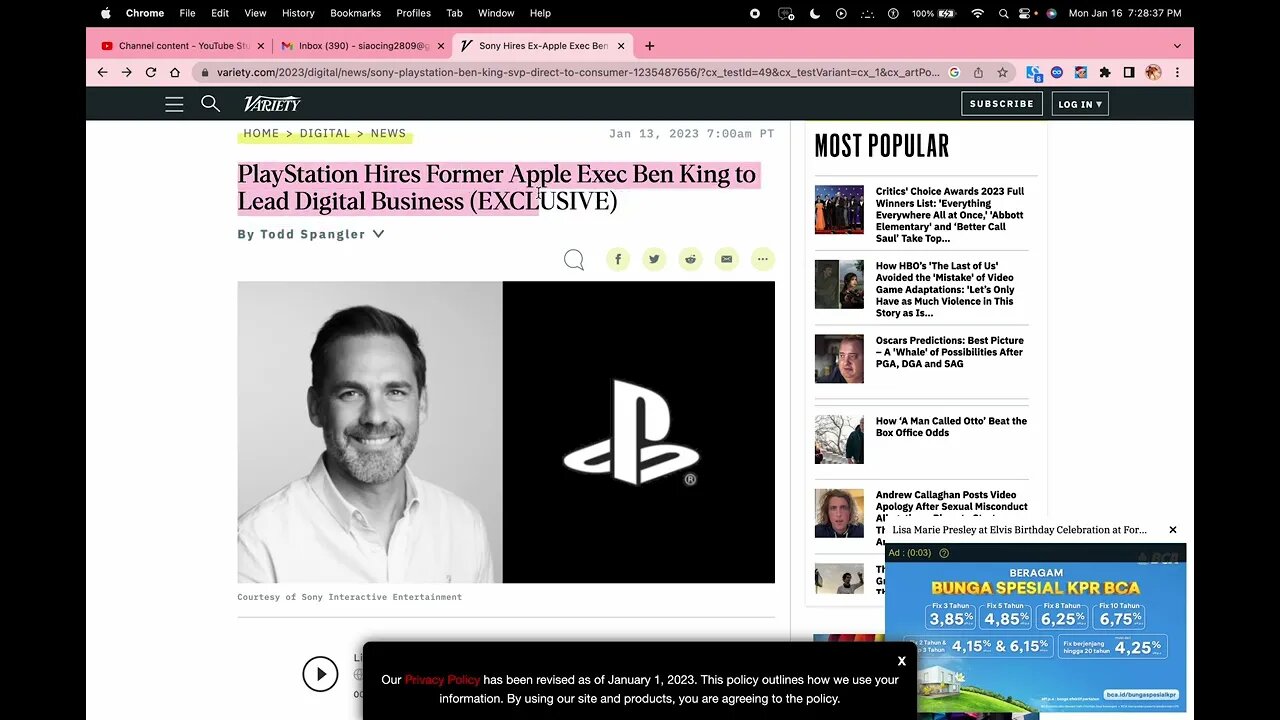Click HOME breadcrumb link
This screenshot has height=720, width=1280.
[261, 133]
